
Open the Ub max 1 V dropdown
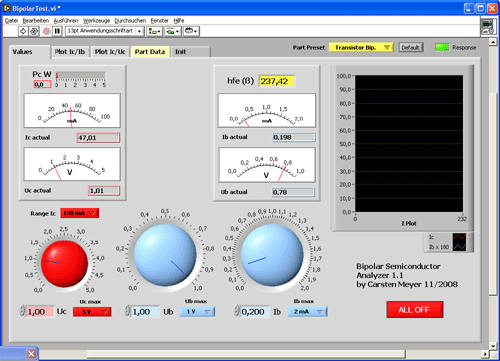coord(197,312)
